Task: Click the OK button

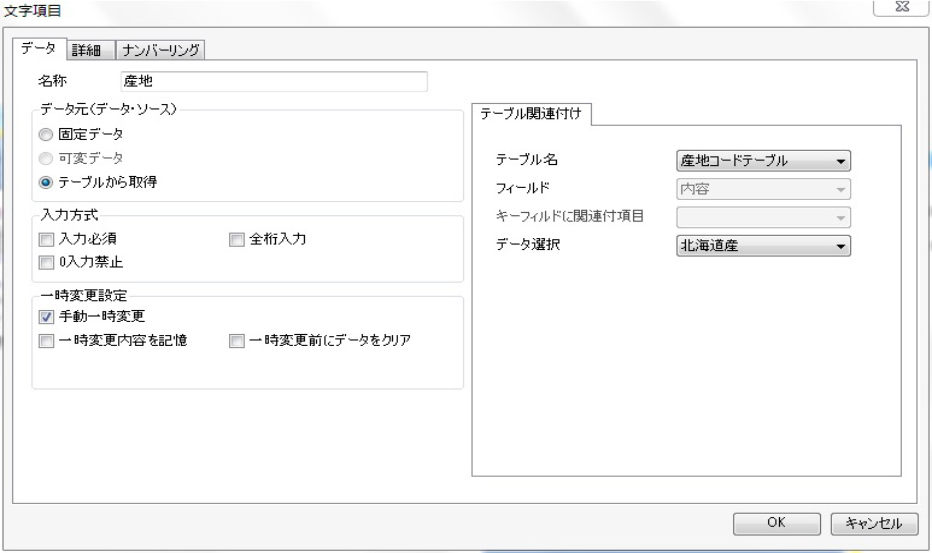Action: point(776,523)
